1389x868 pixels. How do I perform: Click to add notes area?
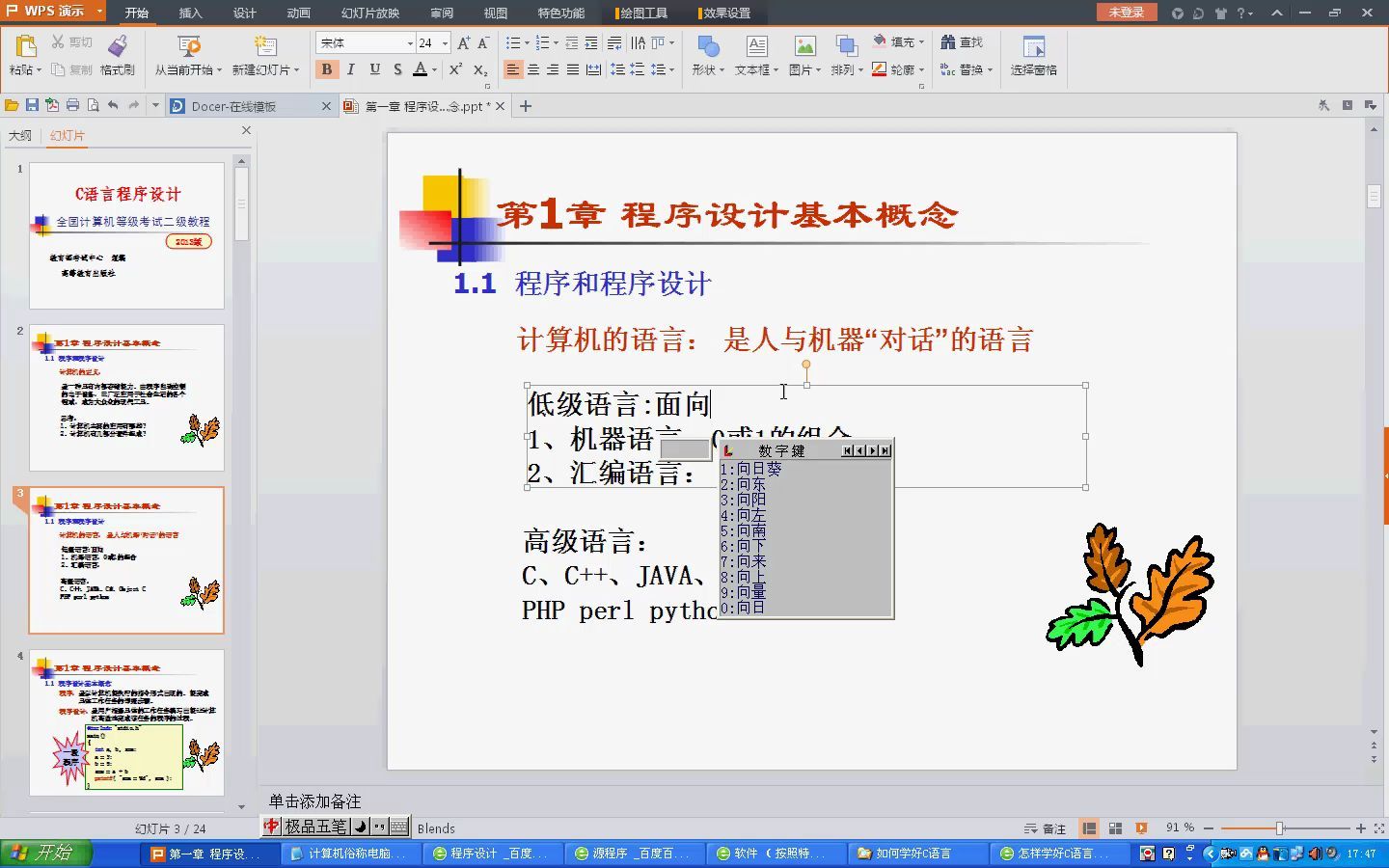click(314, 801)
